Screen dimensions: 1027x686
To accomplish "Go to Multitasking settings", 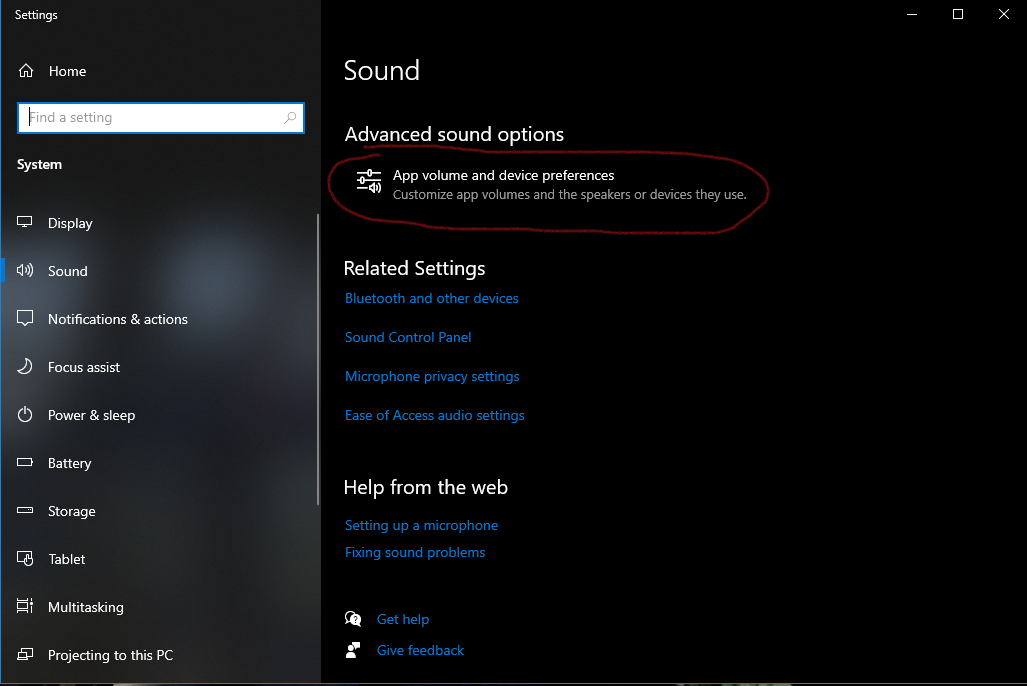I will [x=86, y=607].
